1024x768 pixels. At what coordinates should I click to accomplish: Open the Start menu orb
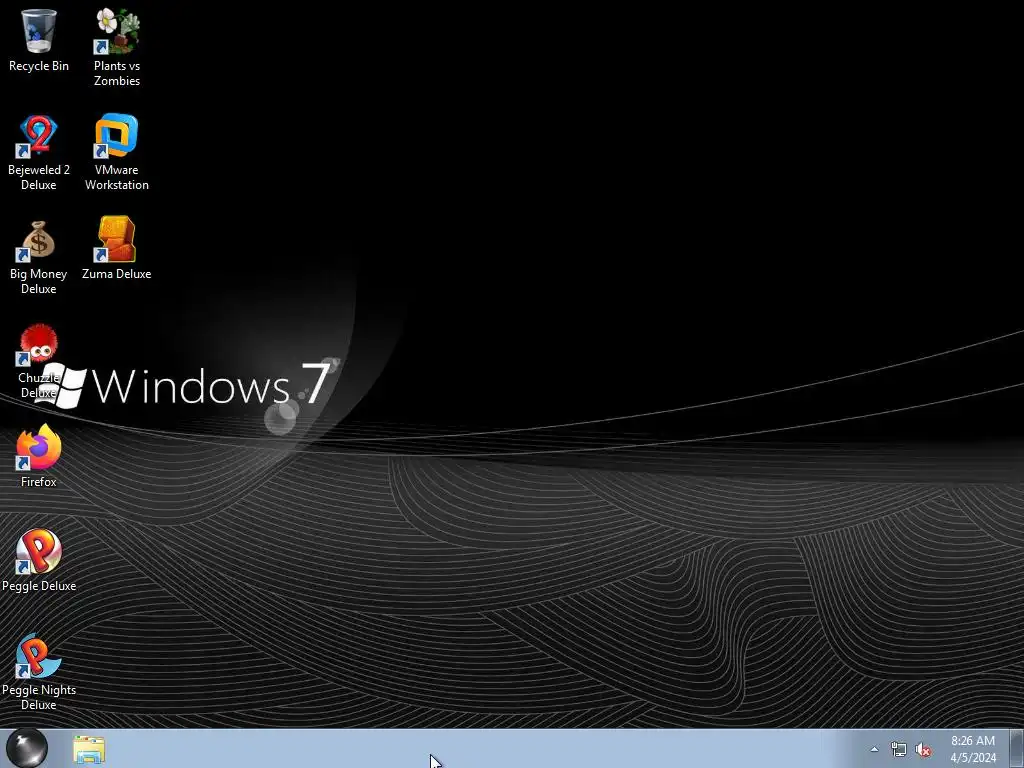pyautogui.click(x=27, y=748)
